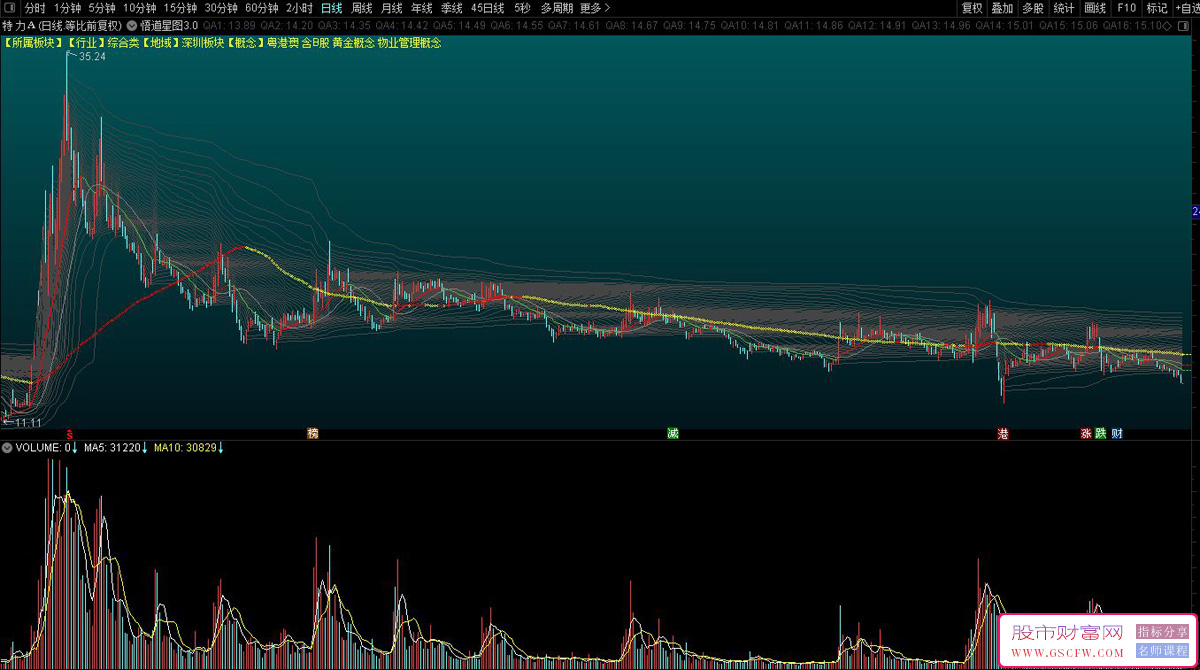Expand the VOLUME indicator settings arrow
1200x670 pixels.
[x=8, y=448]
